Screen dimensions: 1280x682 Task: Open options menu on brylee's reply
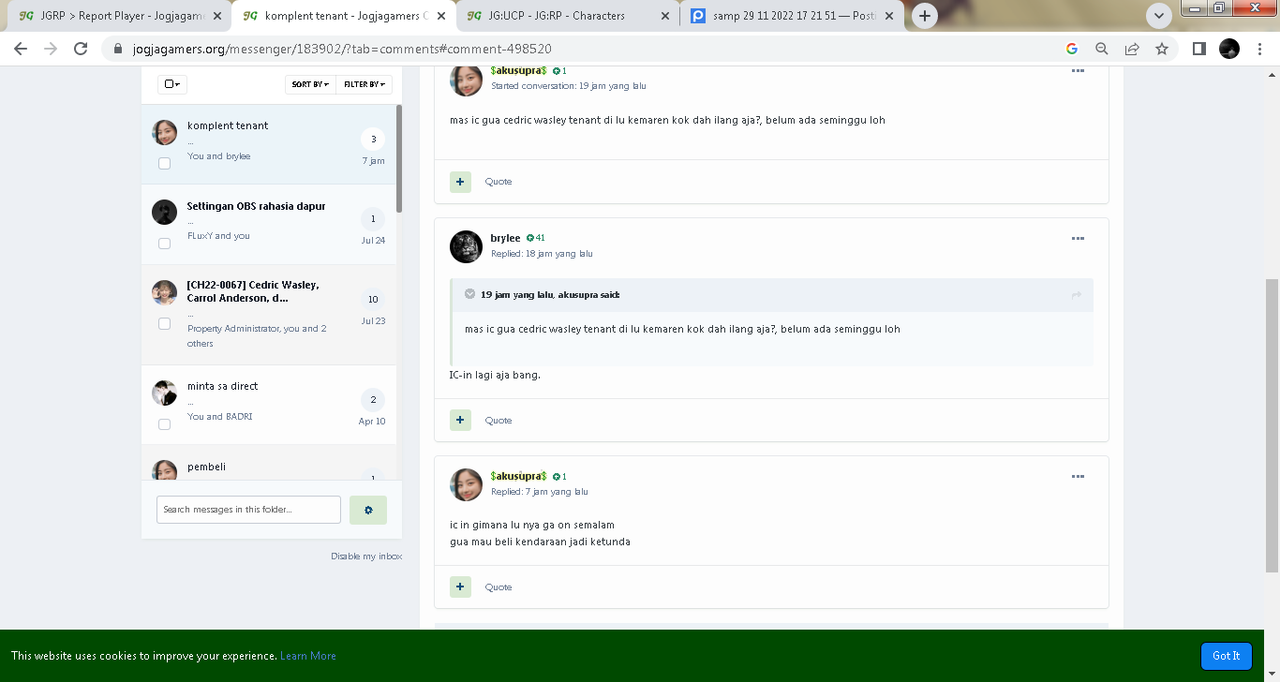pos(1077,238)
